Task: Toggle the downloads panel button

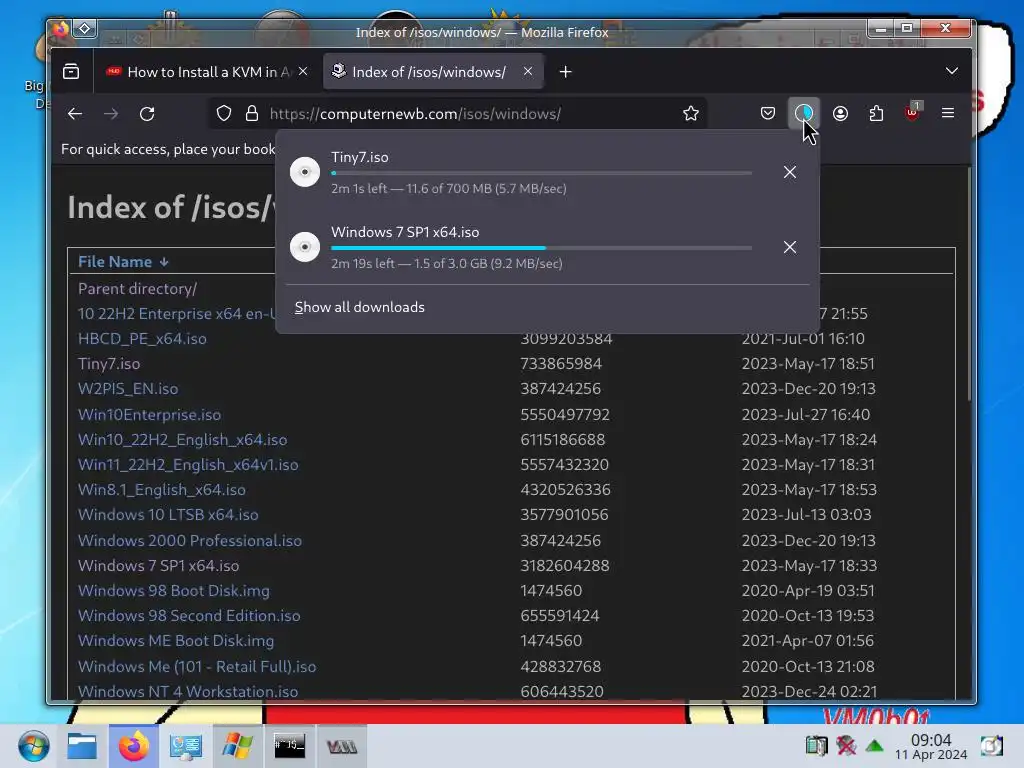Action: coord(804,114)
